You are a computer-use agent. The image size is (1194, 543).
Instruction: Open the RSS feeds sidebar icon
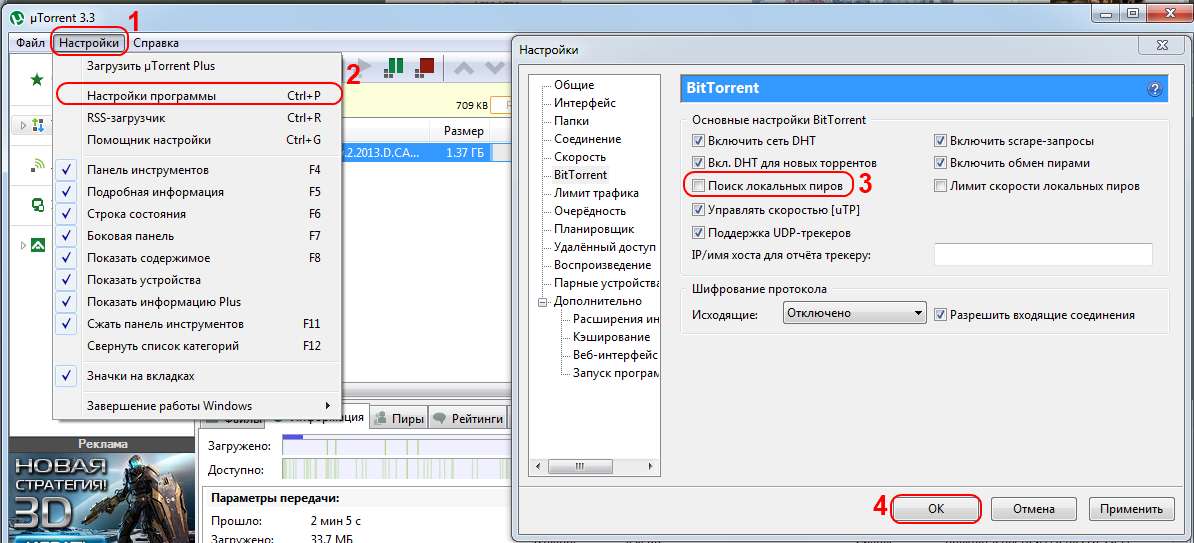pyautogui.click(x=37, y=164)
